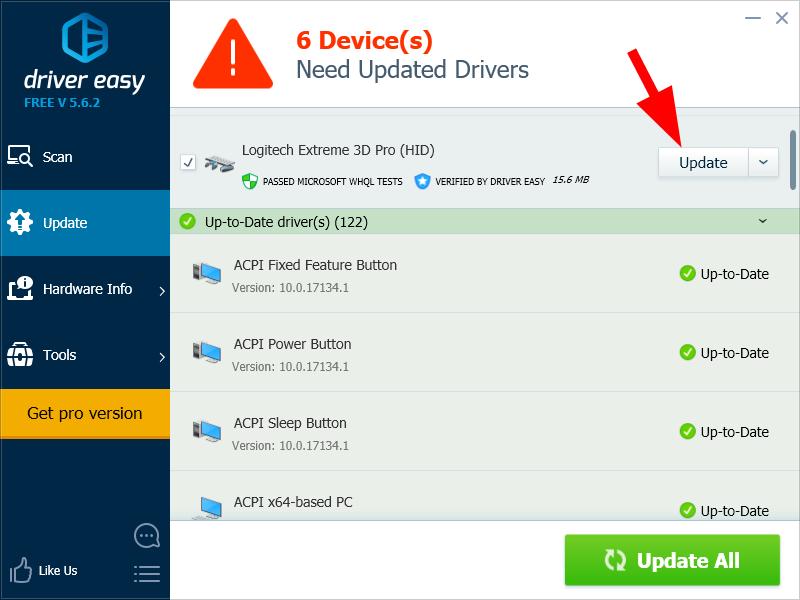Click VERIFIED BY DRIVER EASY text

pyautogui.click(x=490, y=182)
